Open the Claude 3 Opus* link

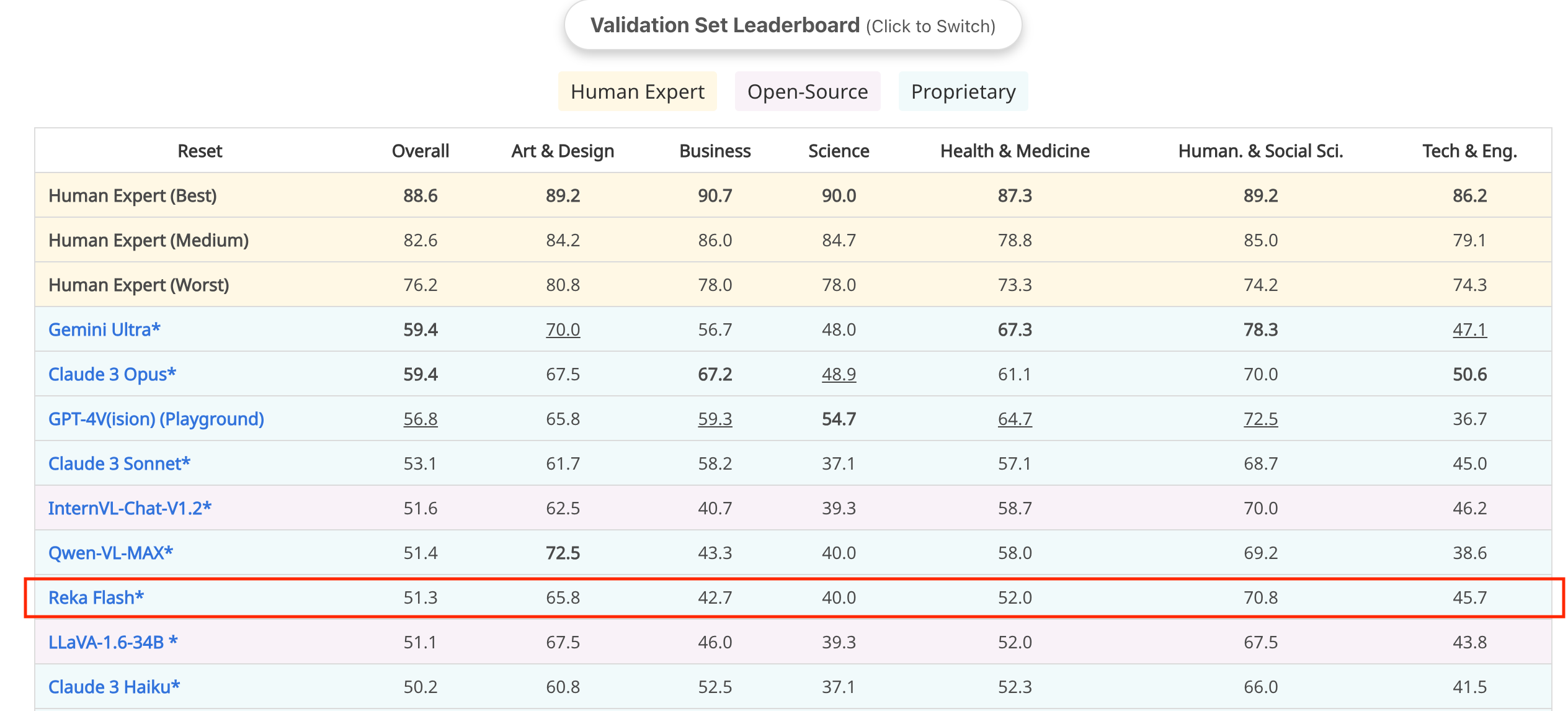pos(112,374)
